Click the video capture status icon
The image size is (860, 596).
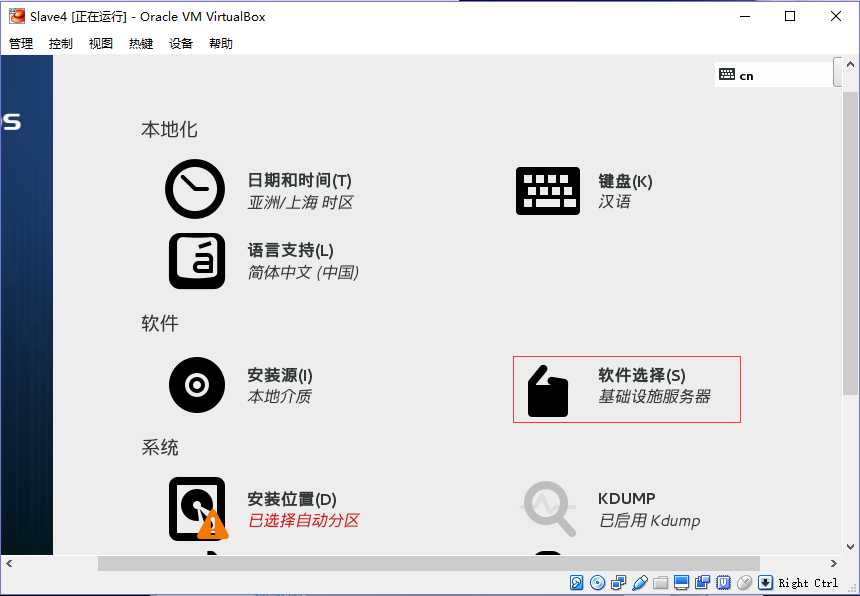702,582
